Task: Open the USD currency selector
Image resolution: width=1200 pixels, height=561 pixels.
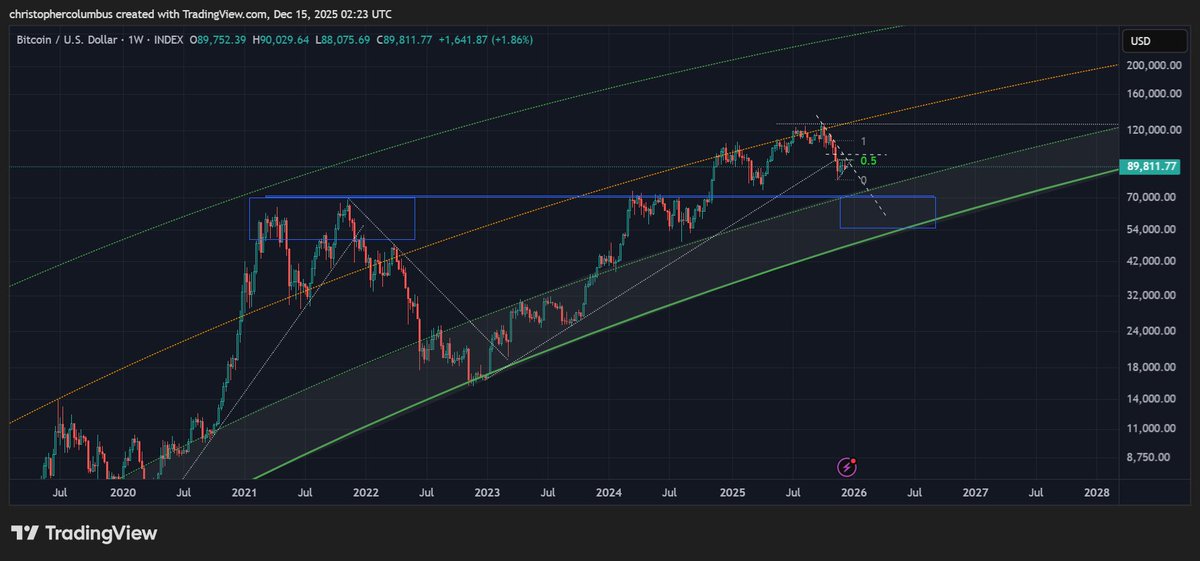Action: coord(1142,41)
